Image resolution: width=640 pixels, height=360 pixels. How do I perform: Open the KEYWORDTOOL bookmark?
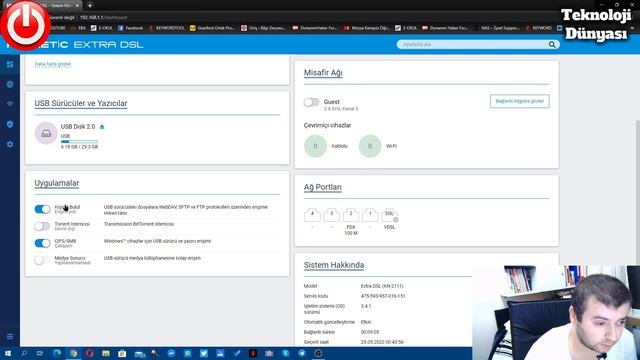pos(167,28)
